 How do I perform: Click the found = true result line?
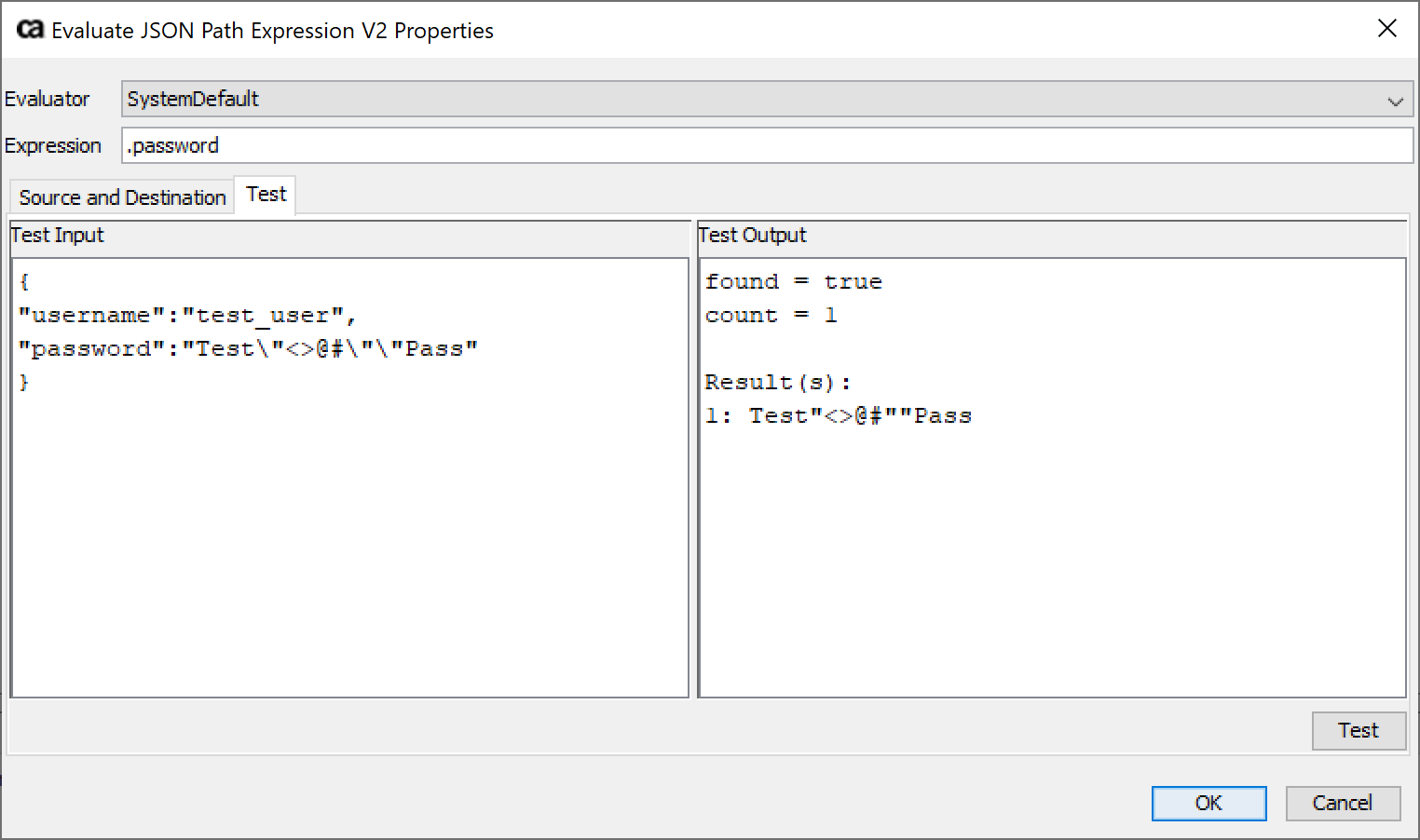pyautogui.click(x=794, y=280)
